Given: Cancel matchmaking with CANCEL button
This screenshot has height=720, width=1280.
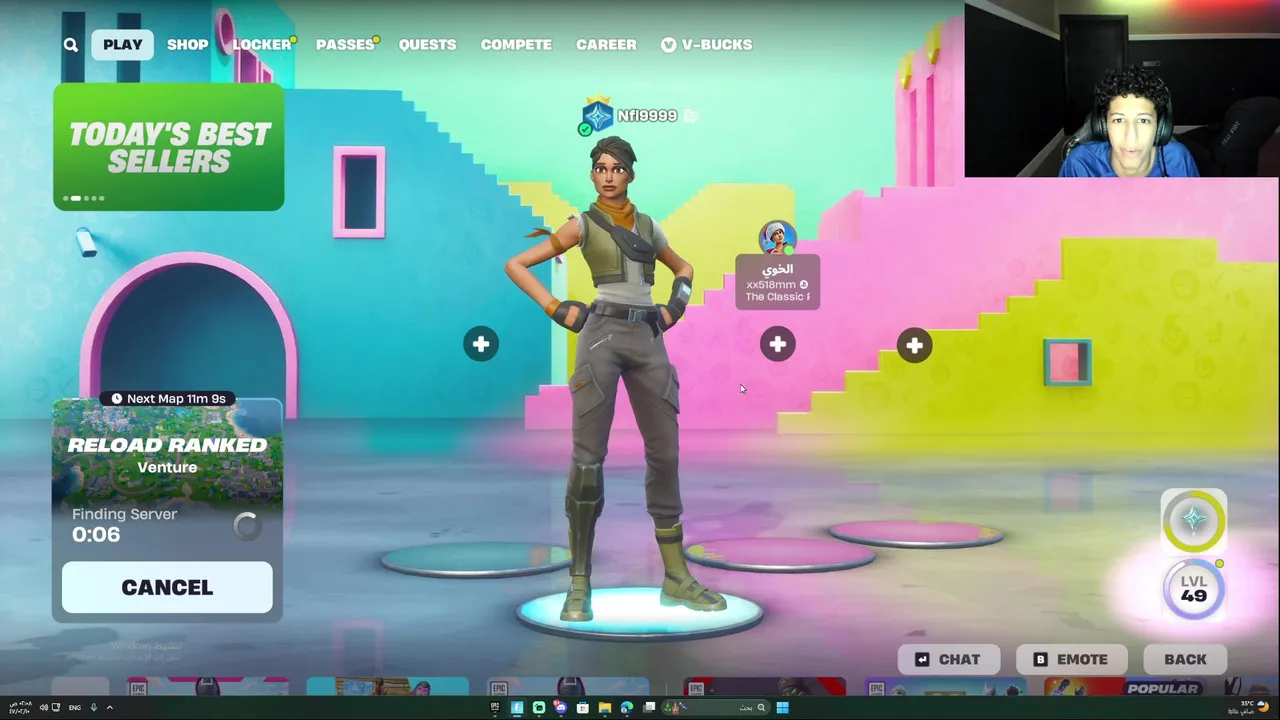Looking at the screenshot, I should point(167,587).
